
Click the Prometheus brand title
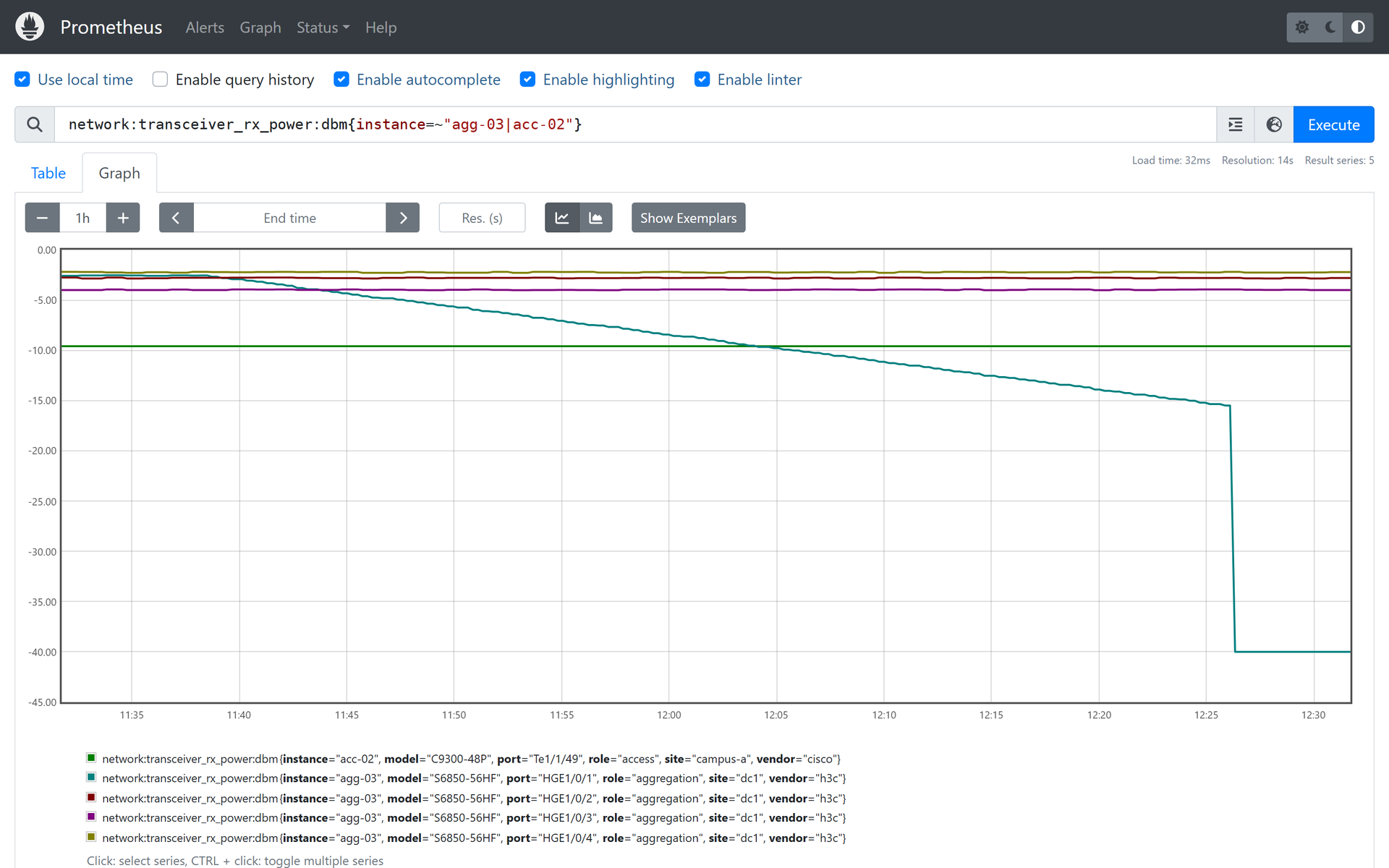point(111,27)
